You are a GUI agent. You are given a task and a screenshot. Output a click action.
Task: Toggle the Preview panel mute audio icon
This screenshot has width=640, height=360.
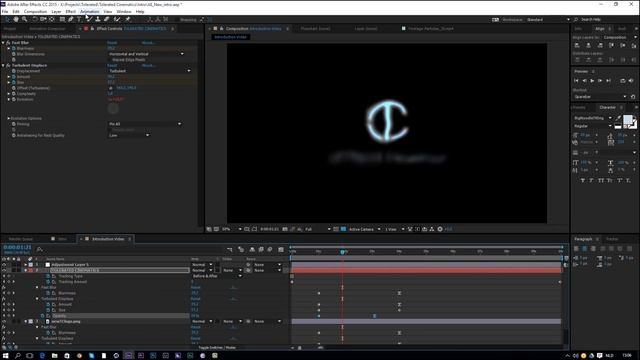pyautogui.click(x=631, y=81)
